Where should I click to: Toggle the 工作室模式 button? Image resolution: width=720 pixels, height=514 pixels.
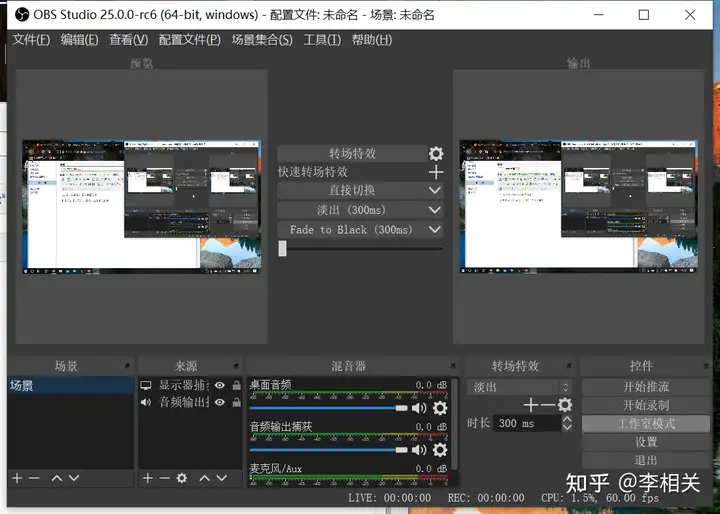click(x=646, y=424)
